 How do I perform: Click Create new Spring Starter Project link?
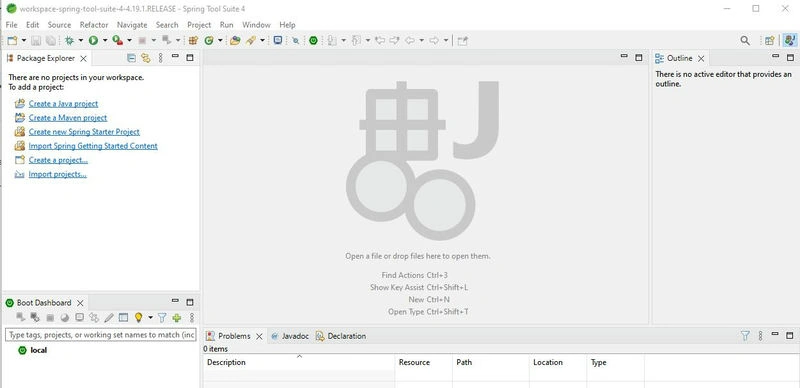click(84, 132)
